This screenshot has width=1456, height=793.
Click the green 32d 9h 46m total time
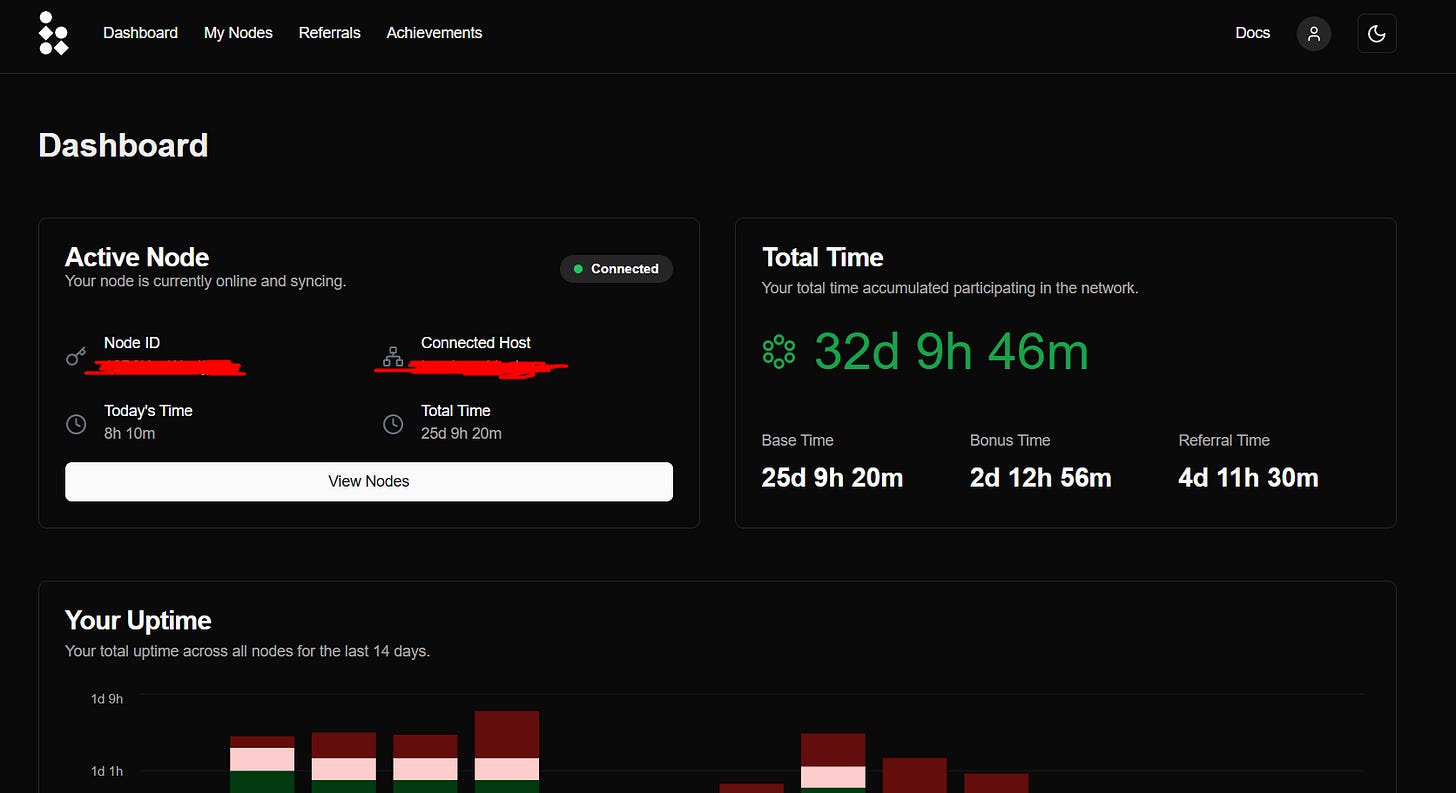pyautogui.click(x=950, y=351)
